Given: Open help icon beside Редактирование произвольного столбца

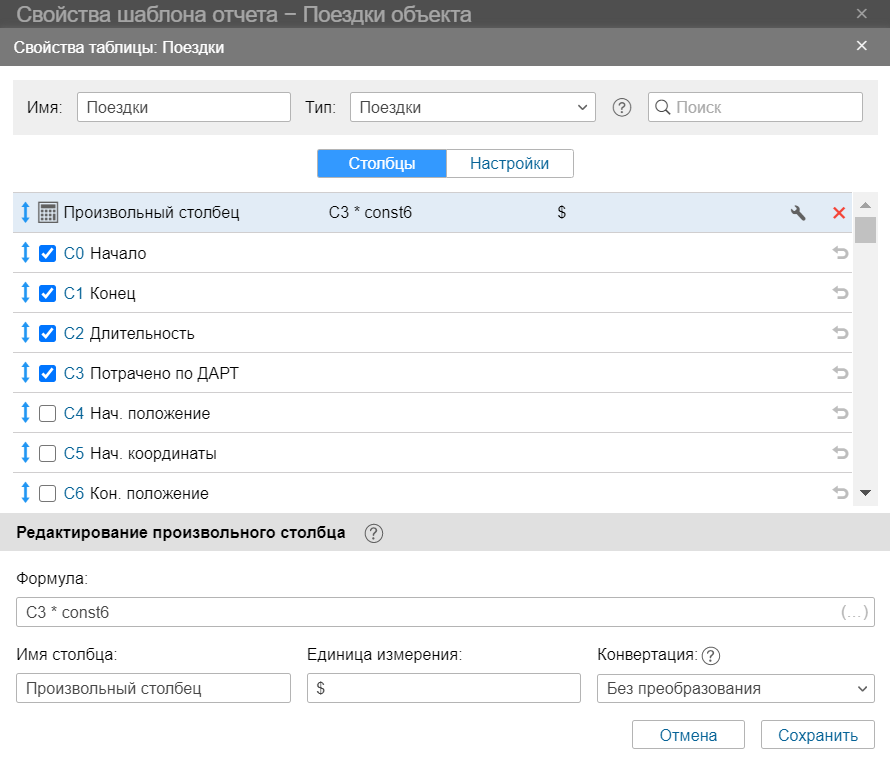Looking at the screenshot, I should (374, 533).
